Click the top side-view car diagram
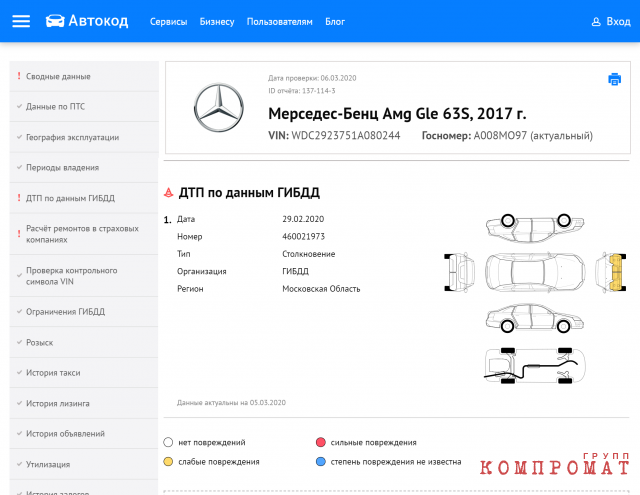The image size is (640, 495). pyautogui.click(x=535, y=228)
